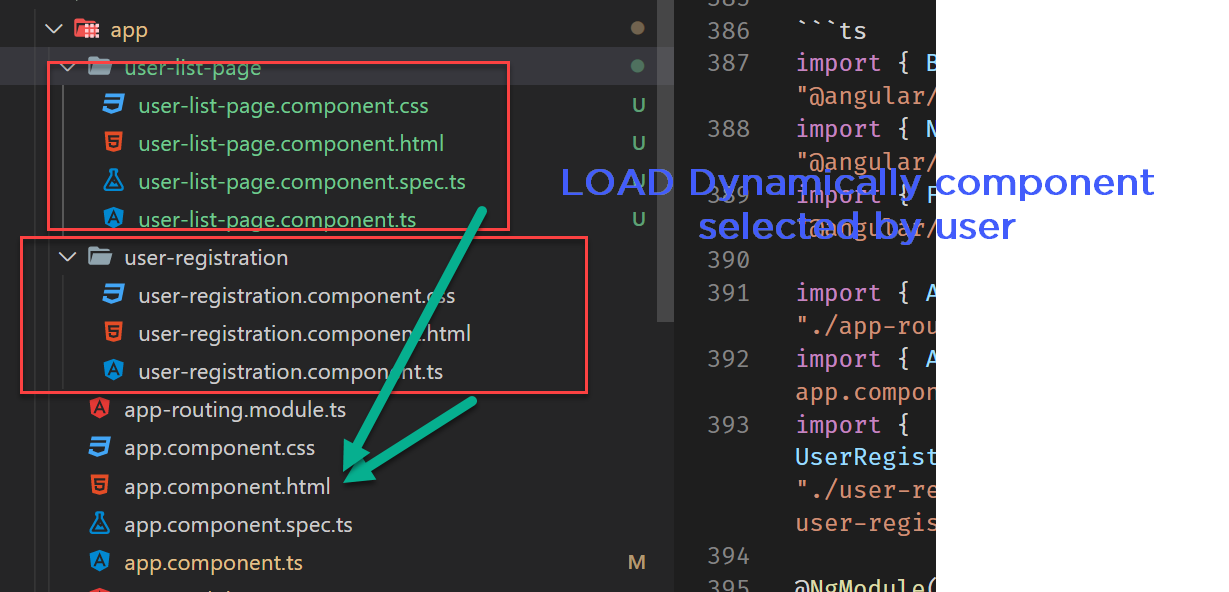Screen dimensions: 1229x592
Task: Click HTML5 icon of app.component.html
Action: (x=99, y=486)
